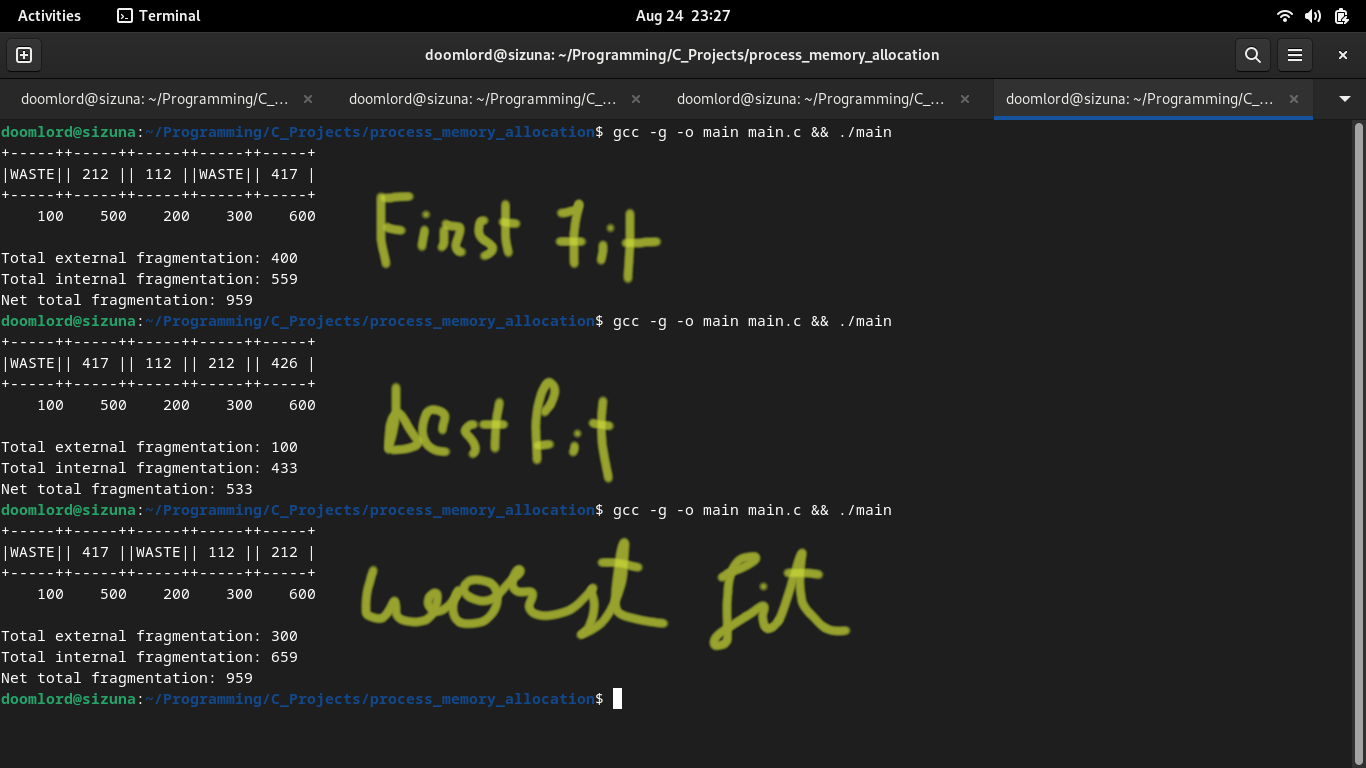1366x768 pixels.
Task: Click 'Total external fragmentation: 300' line
Action: point(150,636)
